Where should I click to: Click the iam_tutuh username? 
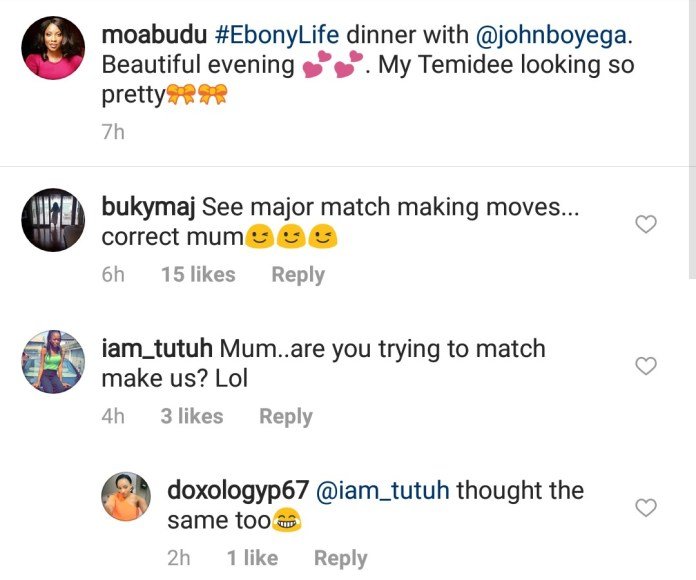click(x=157, y=350)
